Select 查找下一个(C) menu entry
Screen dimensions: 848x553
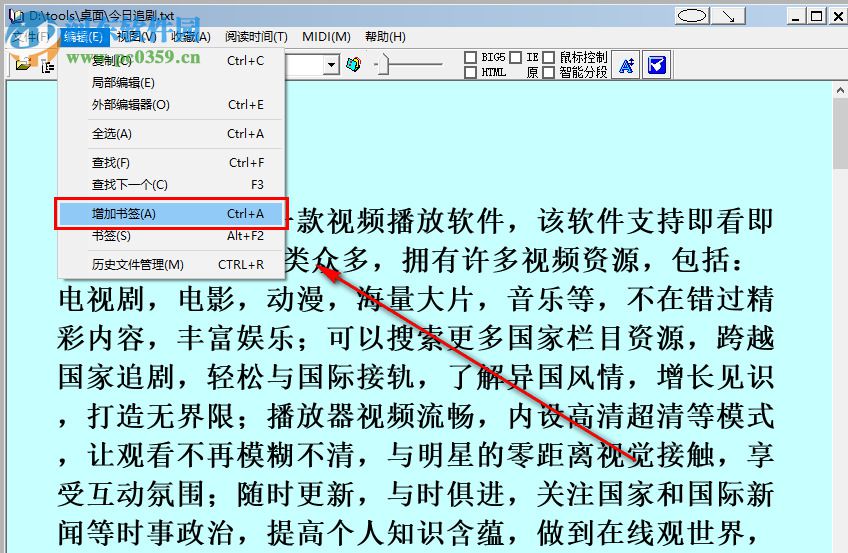tap(171, 184)
